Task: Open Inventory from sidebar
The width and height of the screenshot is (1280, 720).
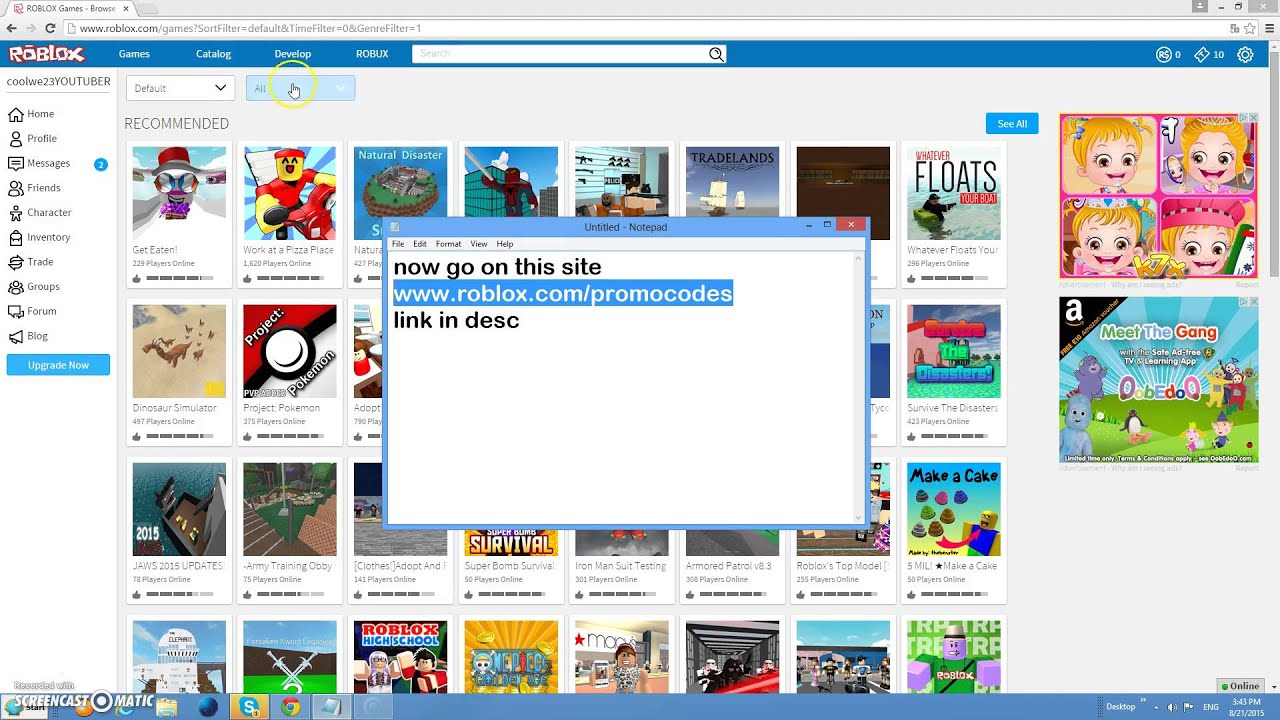Action: 40,237
